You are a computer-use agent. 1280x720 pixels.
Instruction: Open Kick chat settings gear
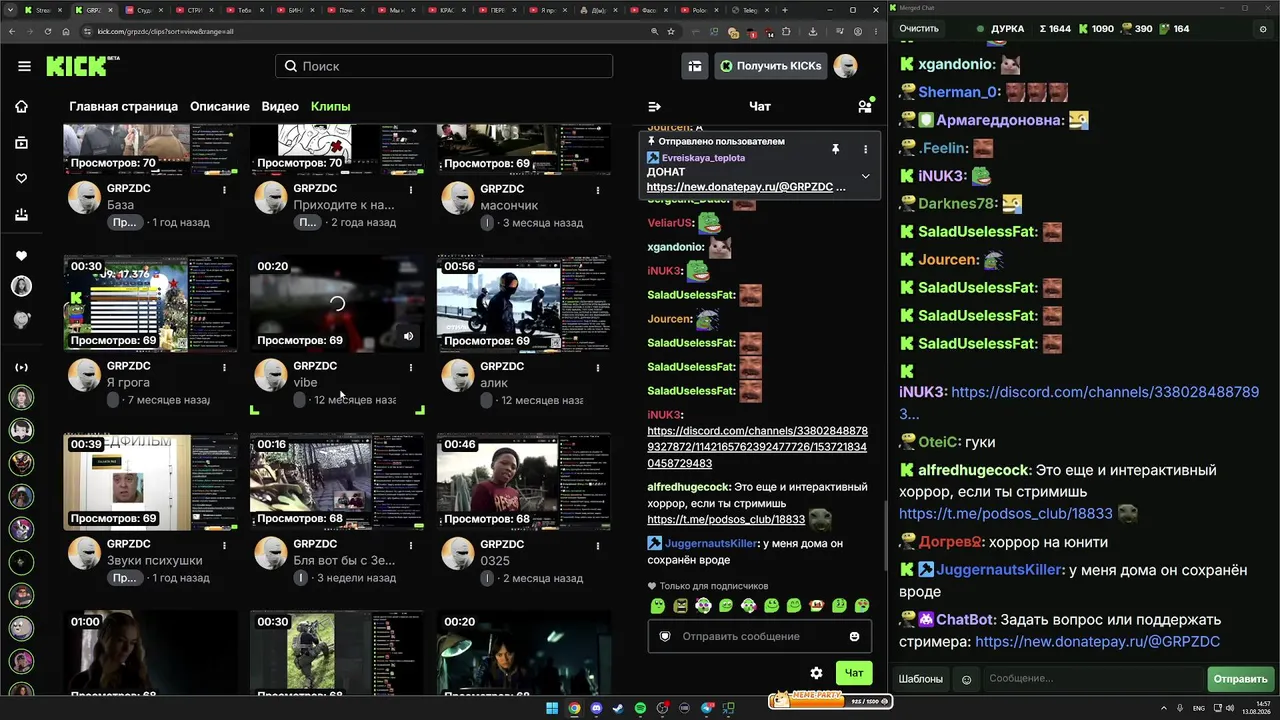[816, 673]
